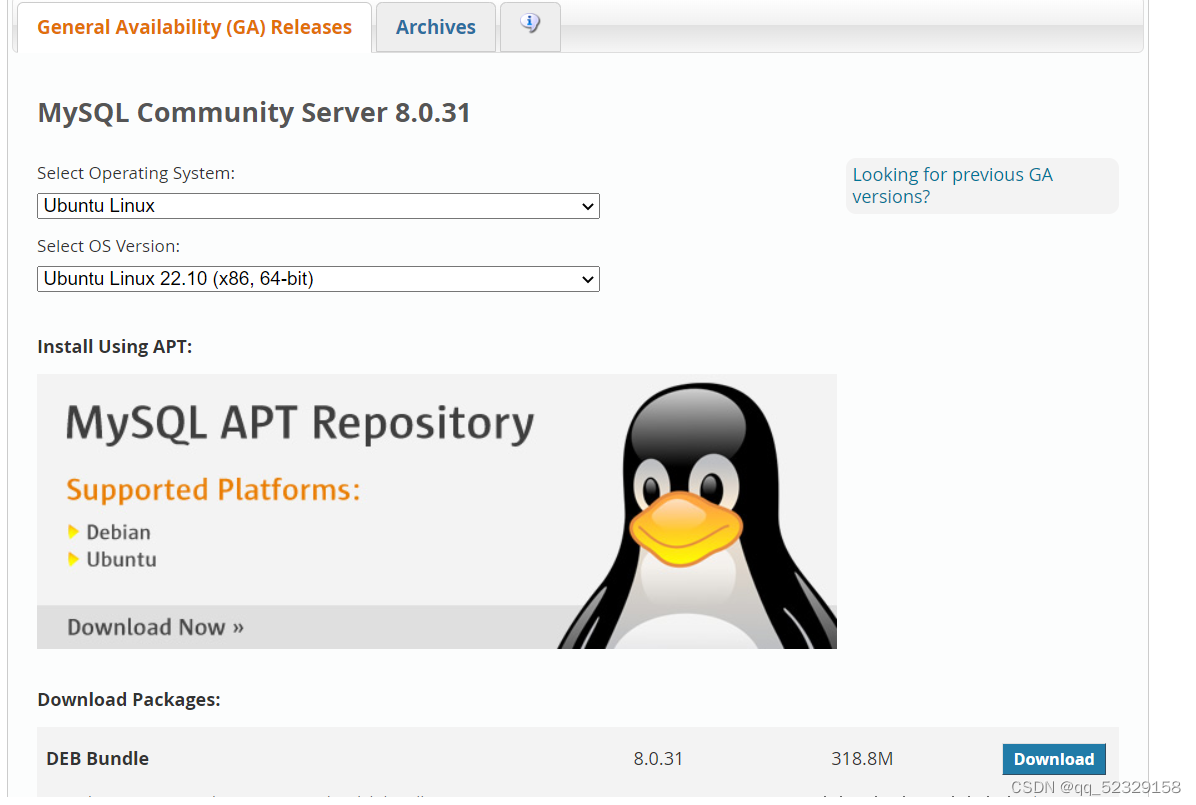Click the MySQL Community Server 8.0.31 title
This screenshot has width=1196, height=805.
click(253, 113)
